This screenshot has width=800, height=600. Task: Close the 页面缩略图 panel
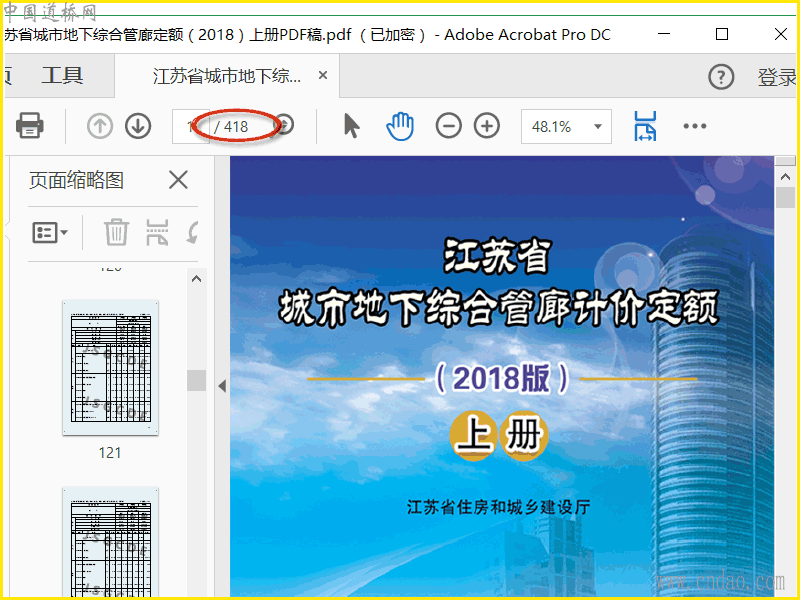pyautogui.click(x=178, y=180)
